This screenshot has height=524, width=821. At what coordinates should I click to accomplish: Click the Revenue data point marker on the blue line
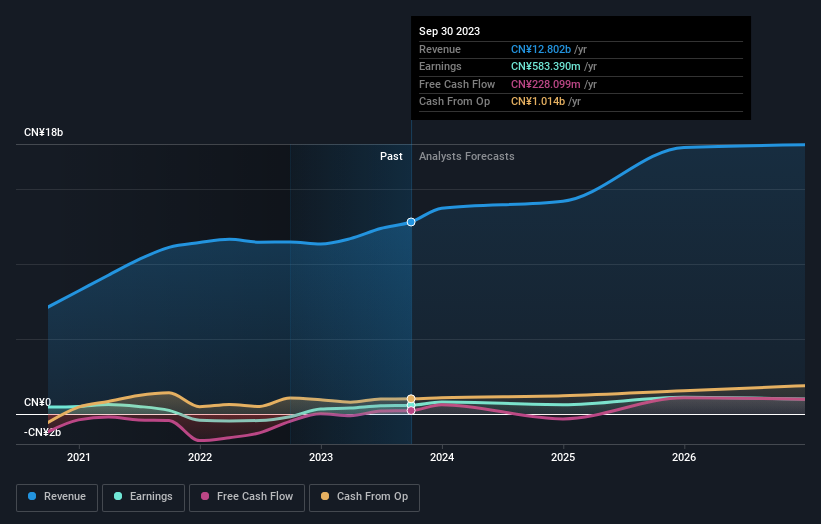pyautogui.click(x=411, y=222)
